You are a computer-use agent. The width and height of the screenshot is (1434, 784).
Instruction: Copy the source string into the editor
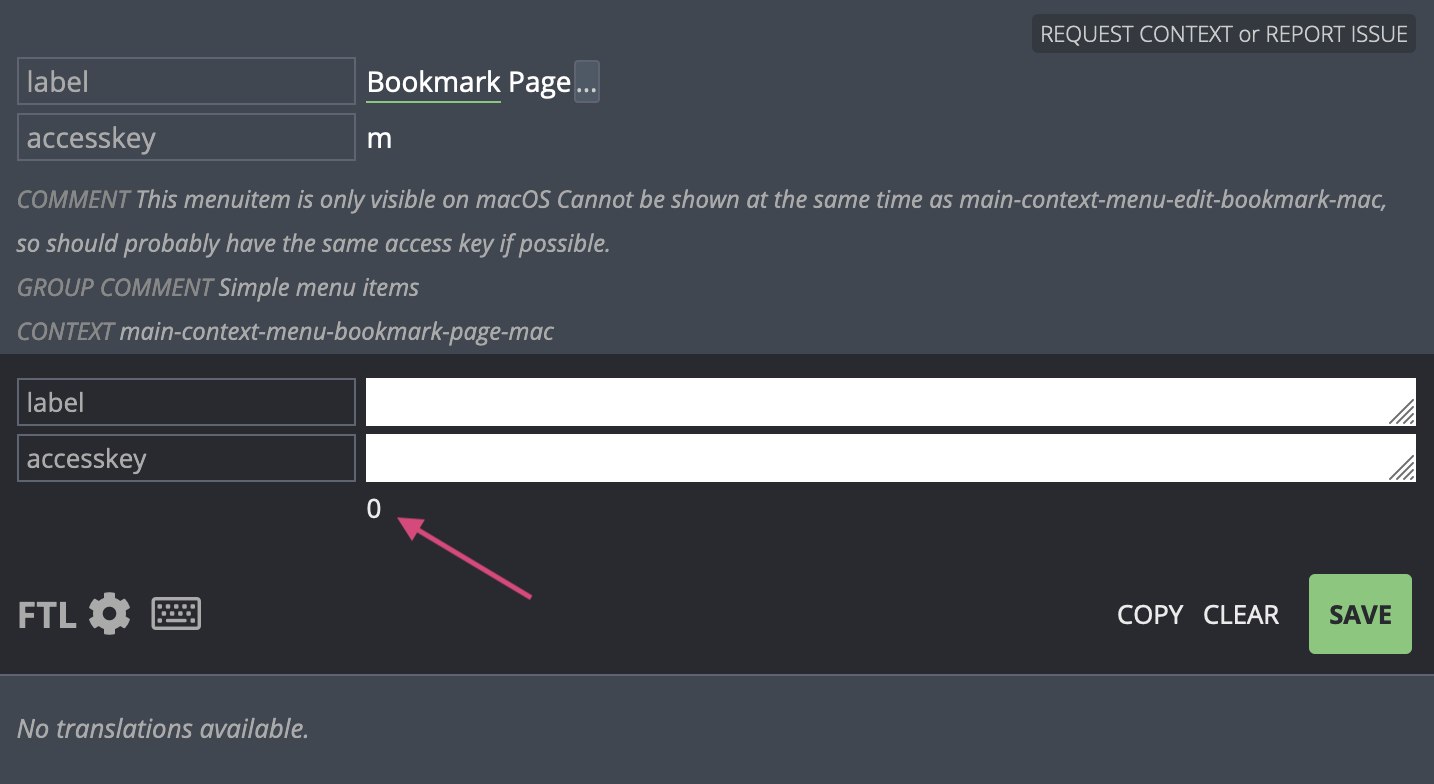[x=1148, y=614]
